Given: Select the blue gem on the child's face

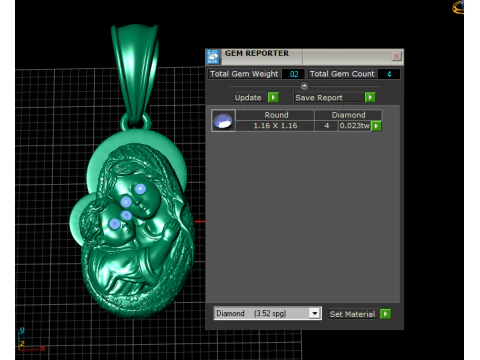Looking at the screenshot, I should click(115, 224).
